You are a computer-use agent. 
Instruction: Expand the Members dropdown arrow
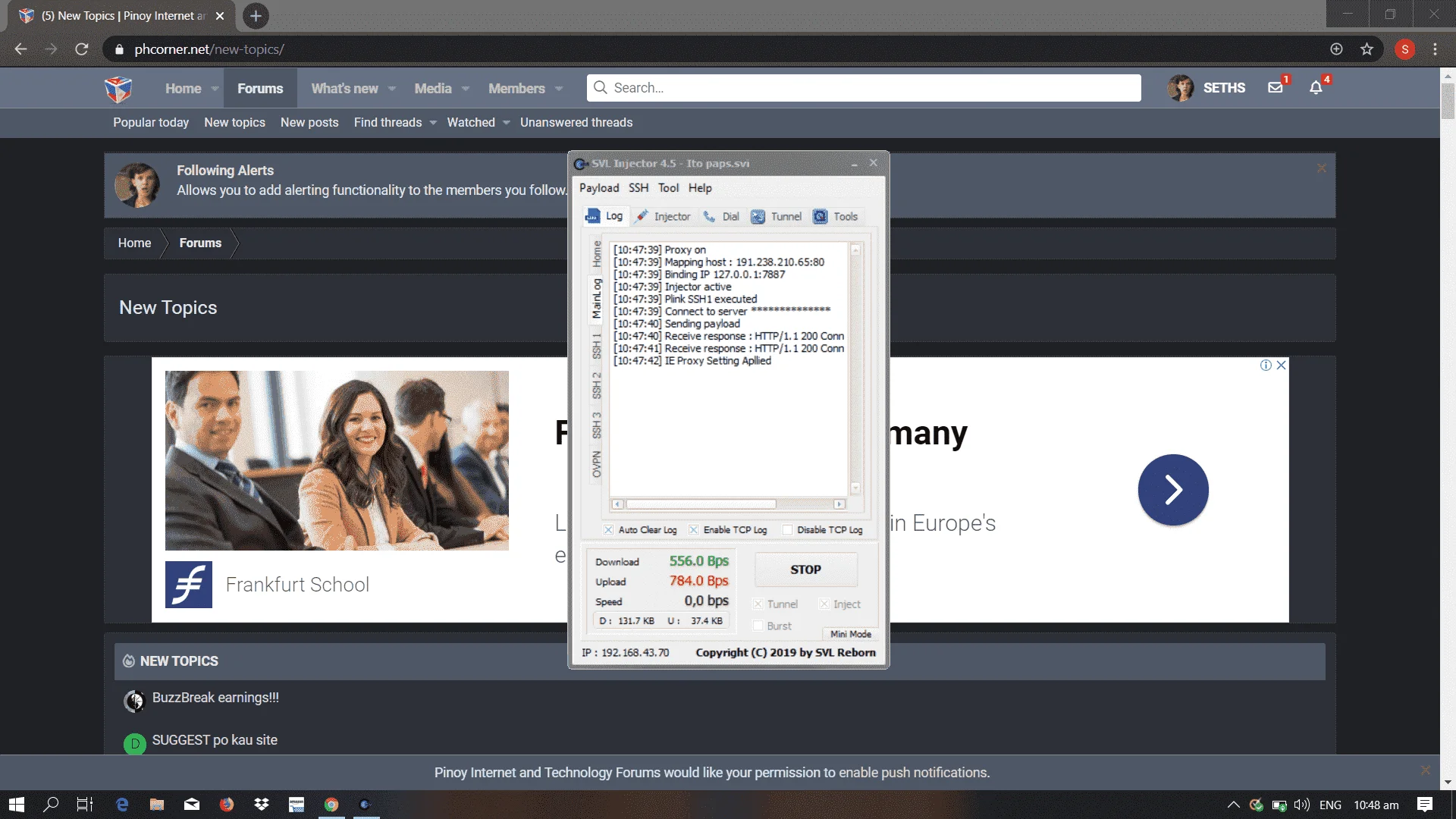point(559,89)
